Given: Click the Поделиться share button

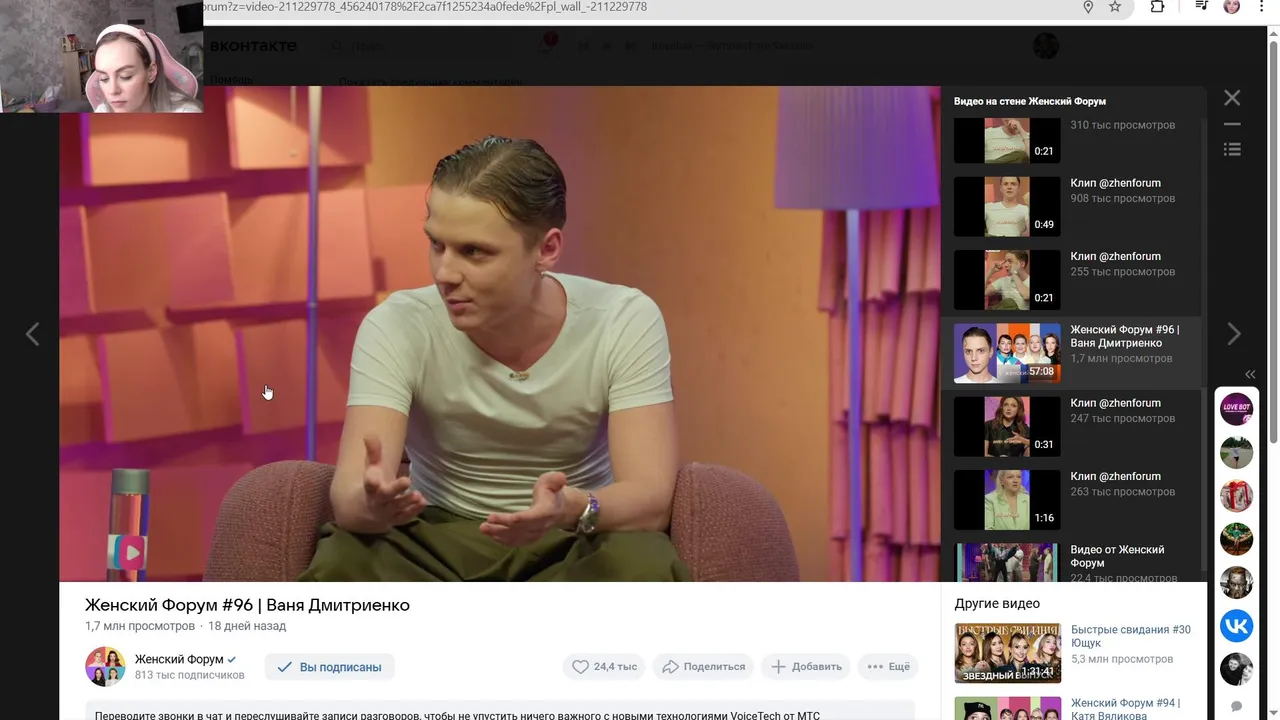Looking at the screenshot, I should click(x=704, y=666).
